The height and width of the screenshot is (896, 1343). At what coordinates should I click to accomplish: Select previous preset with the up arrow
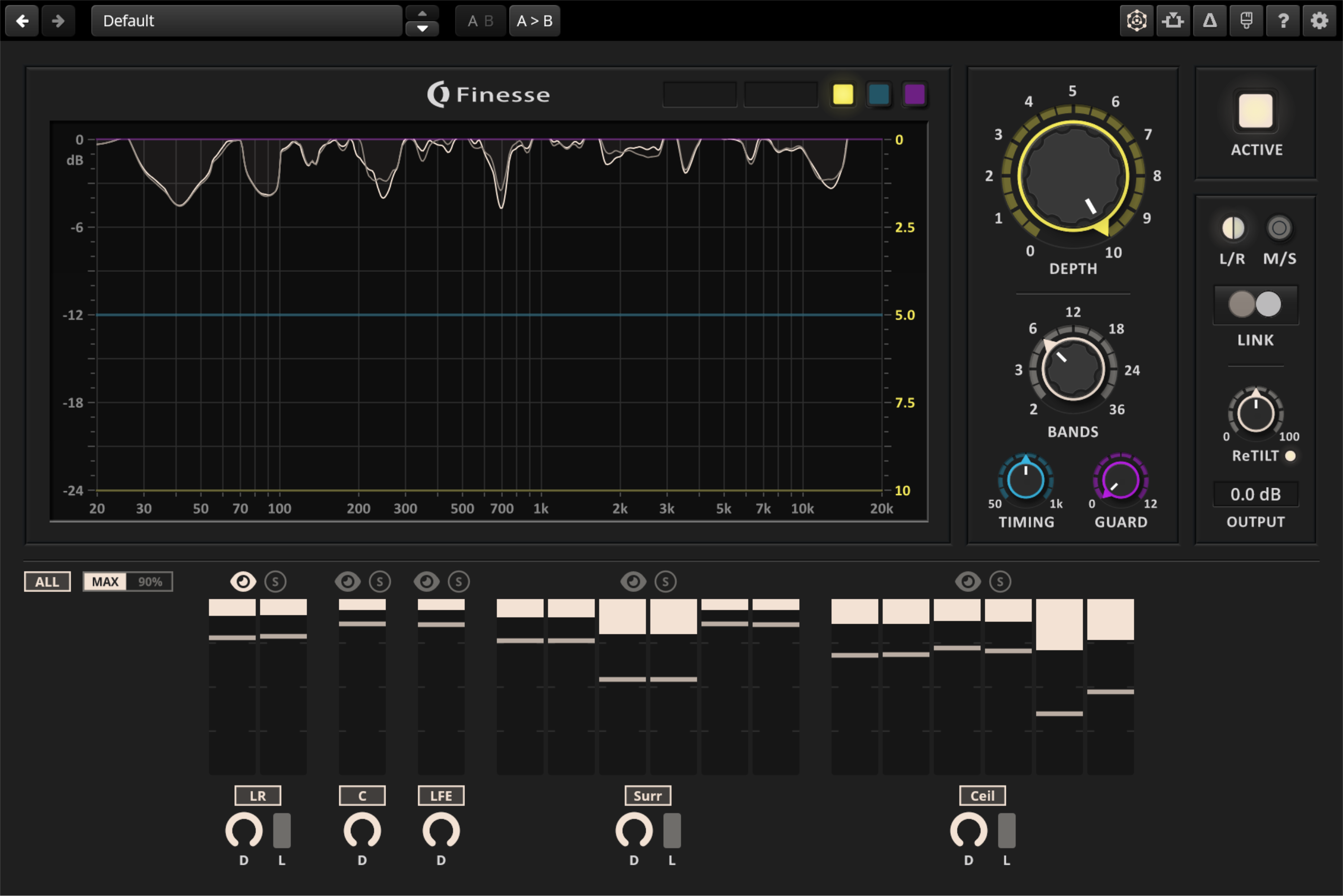pyautogui.click(x=422, y=13)
